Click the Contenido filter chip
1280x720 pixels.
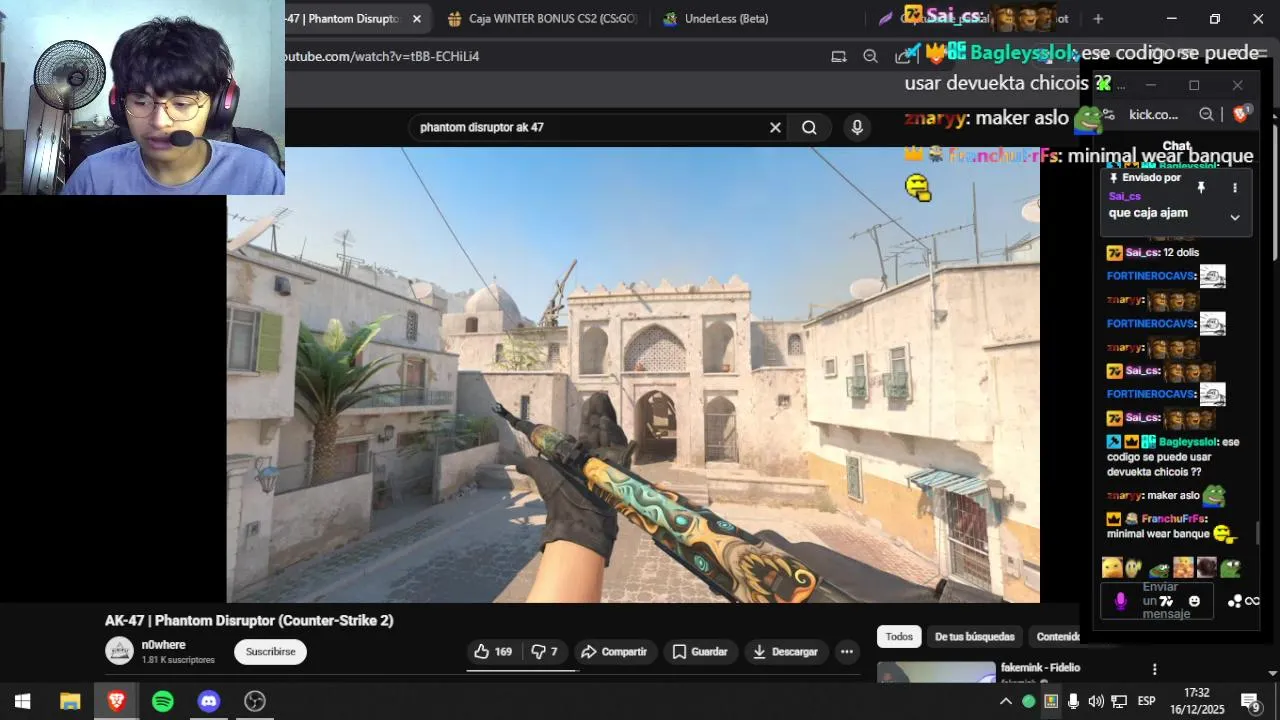[1058, 637]
